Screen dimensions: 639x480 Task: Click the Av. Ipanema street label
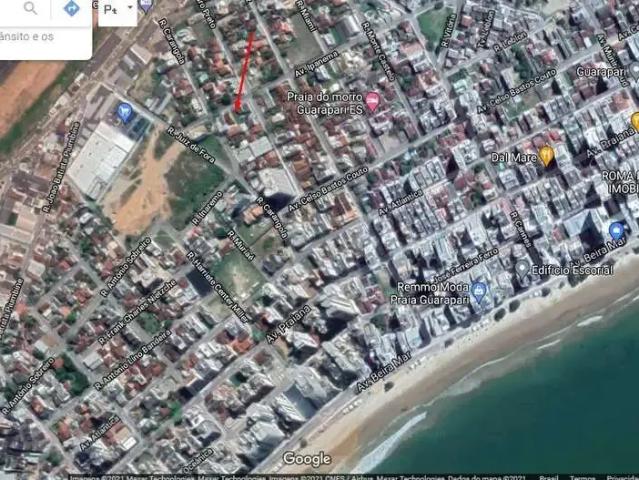pos(317,64)
